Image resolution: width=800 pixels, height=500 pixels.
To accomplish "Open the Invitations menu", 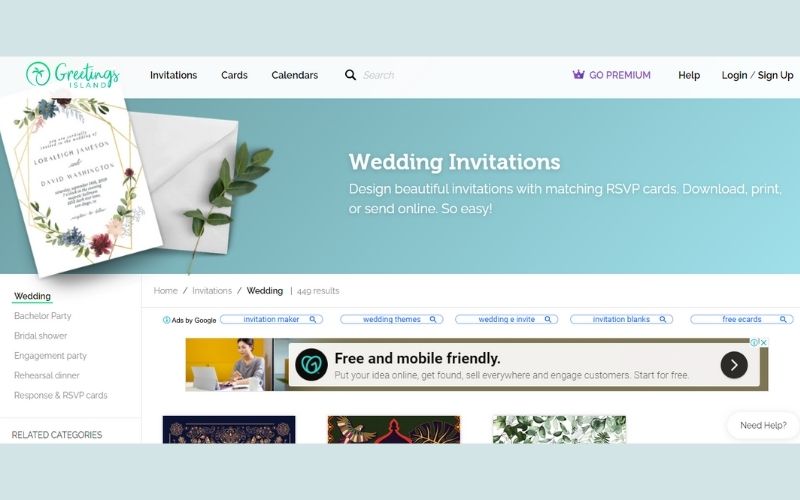I will coord(173,75).
